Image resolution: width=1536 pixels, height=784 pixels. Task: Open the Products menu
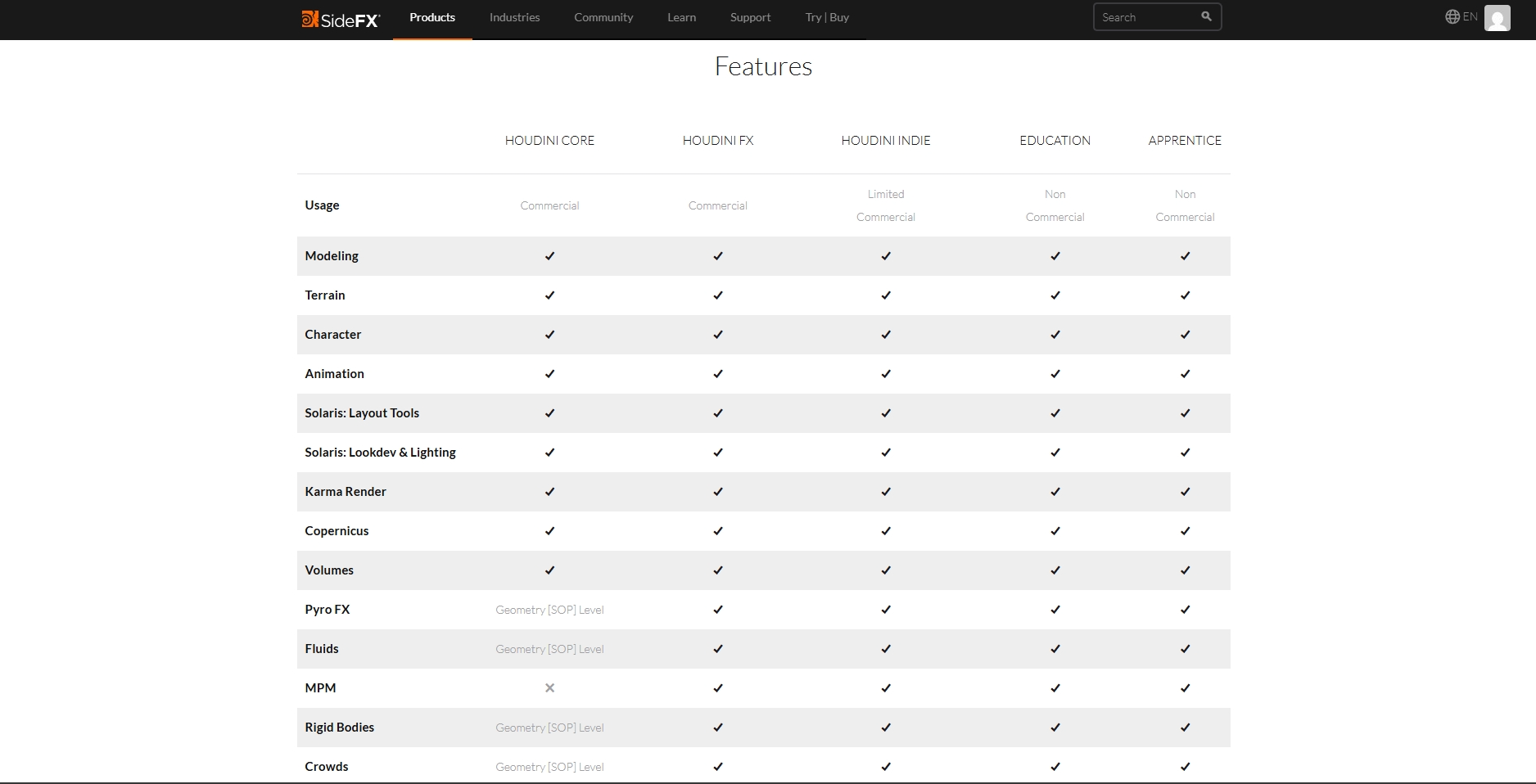coord(432,17)
